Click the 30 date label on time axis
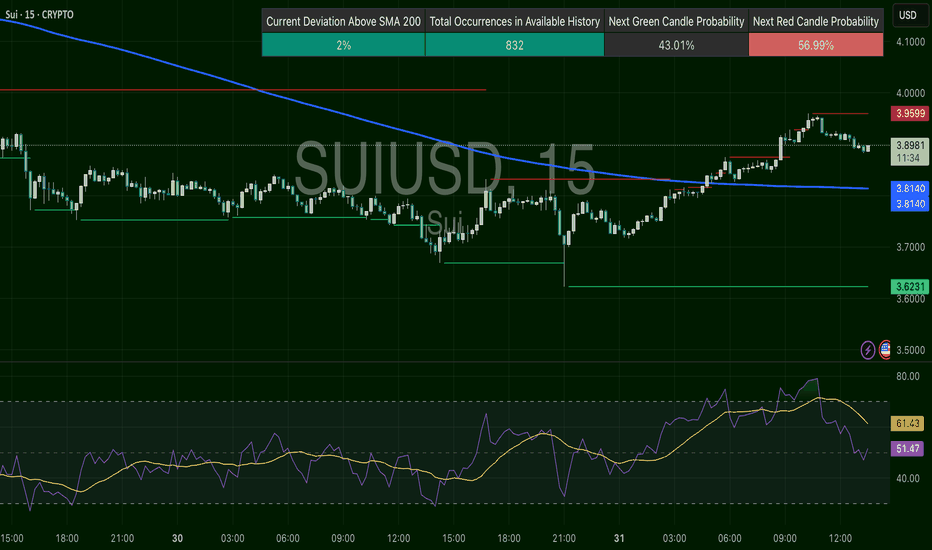 click(x=177, y=538)
